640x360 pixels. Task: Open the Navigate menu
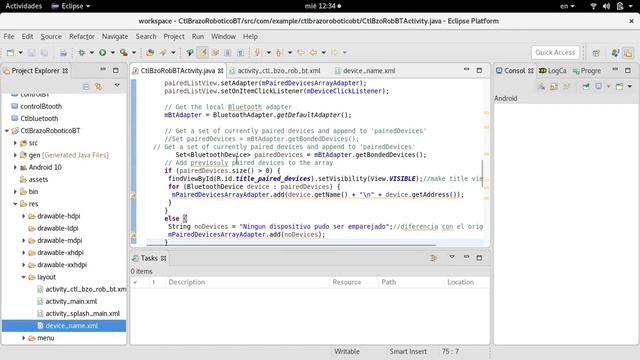pyautogui.click(x=115, y=36)
